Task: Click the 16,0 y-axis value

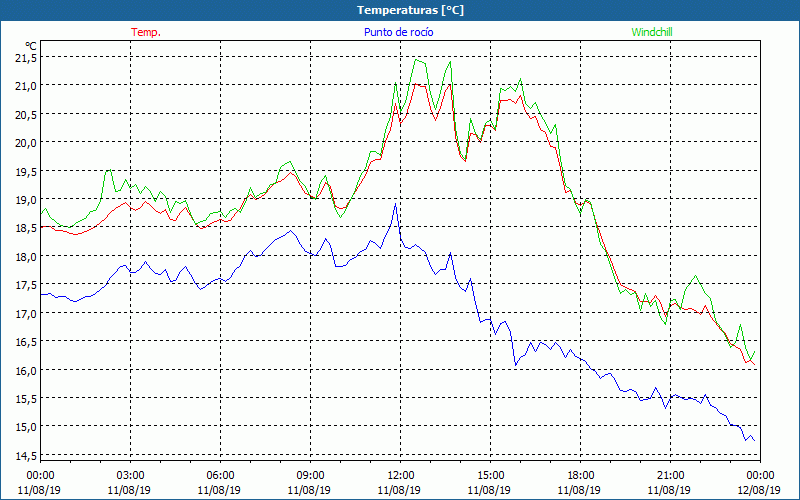Action: click(x=26, y=371)
